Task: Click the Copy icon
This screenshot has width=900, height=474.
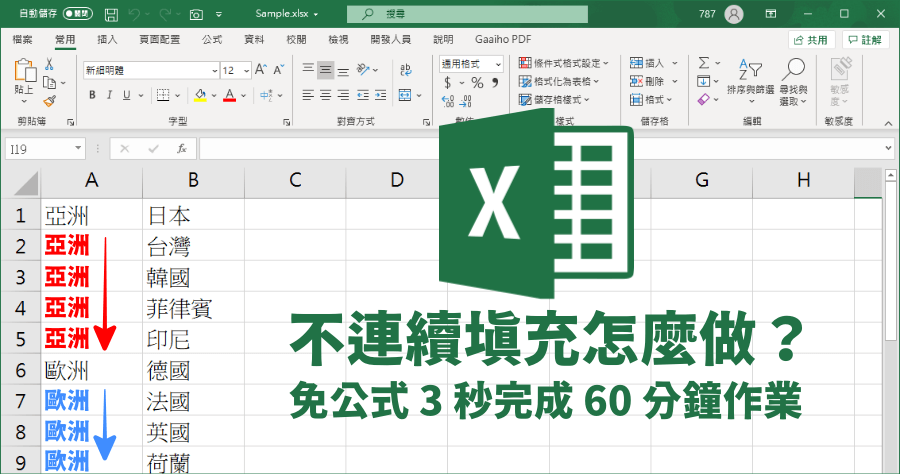Action: [50, 83]
